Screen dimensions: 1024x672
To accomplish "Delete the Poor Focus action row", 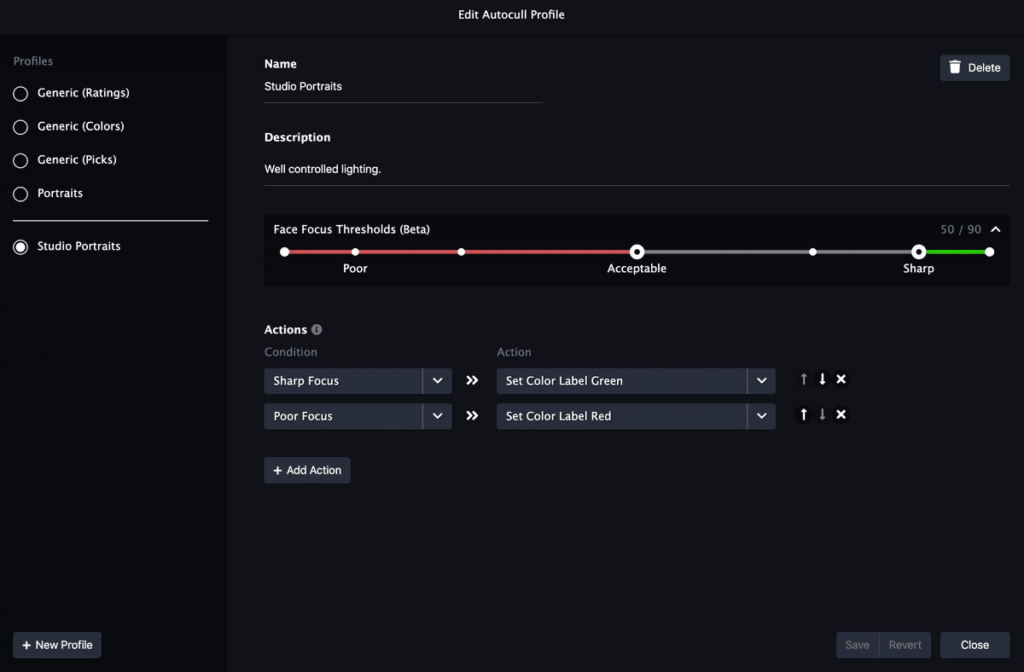I will coord(841,415).
